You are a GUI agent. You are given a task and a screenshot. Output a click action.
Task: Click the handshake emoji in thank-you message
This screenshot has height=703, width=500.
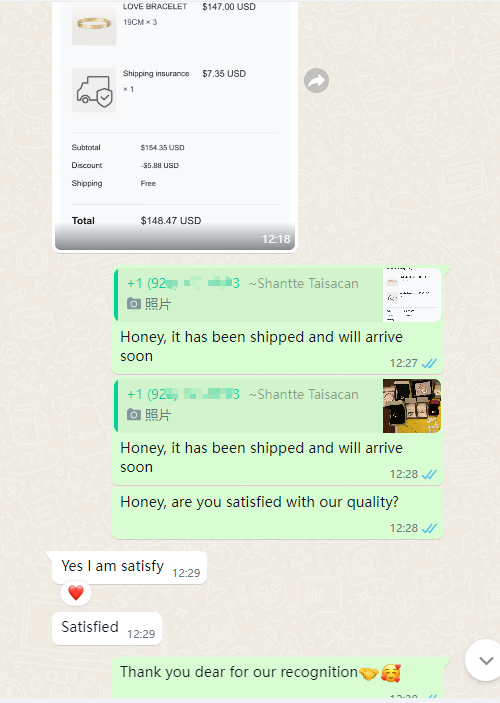coord(369,673)
